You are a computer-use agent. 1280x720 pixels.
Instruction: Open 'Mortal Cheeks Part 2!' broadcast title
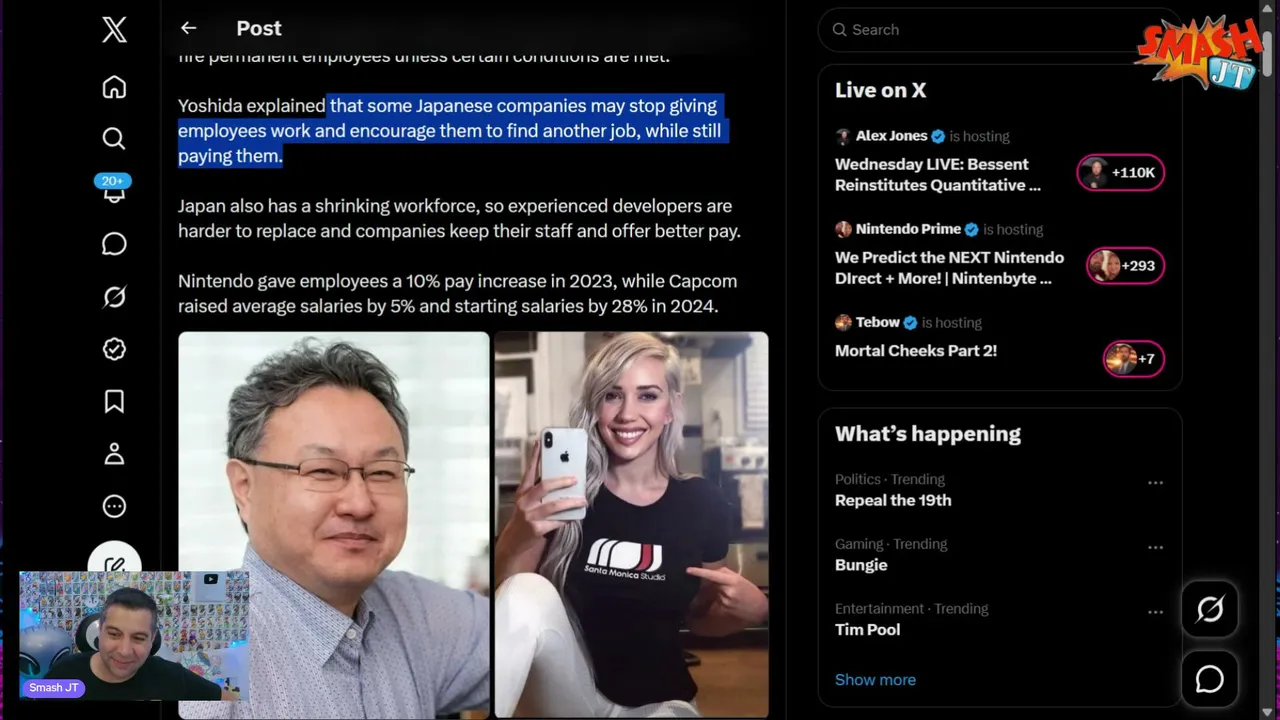click(x=916, y=351)
